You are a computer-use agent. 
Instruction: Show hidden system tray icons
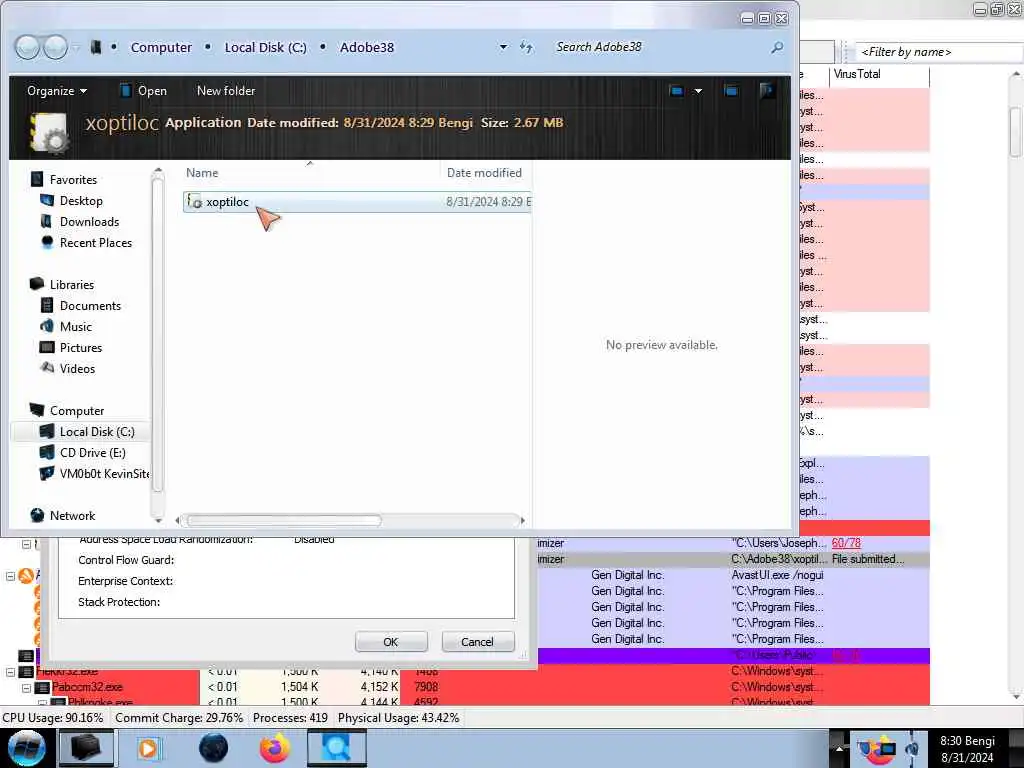pos(839,748)
